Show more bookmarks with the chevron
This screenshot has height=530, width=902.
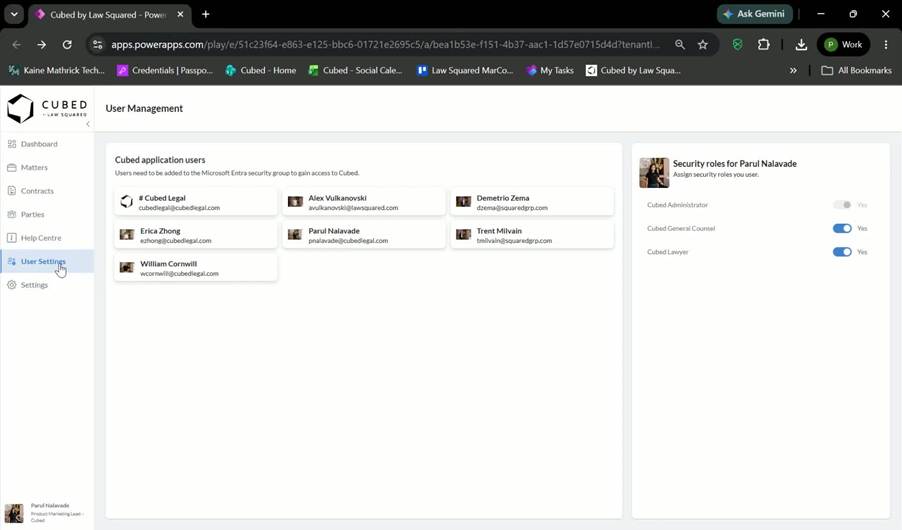tap(793, 70)
